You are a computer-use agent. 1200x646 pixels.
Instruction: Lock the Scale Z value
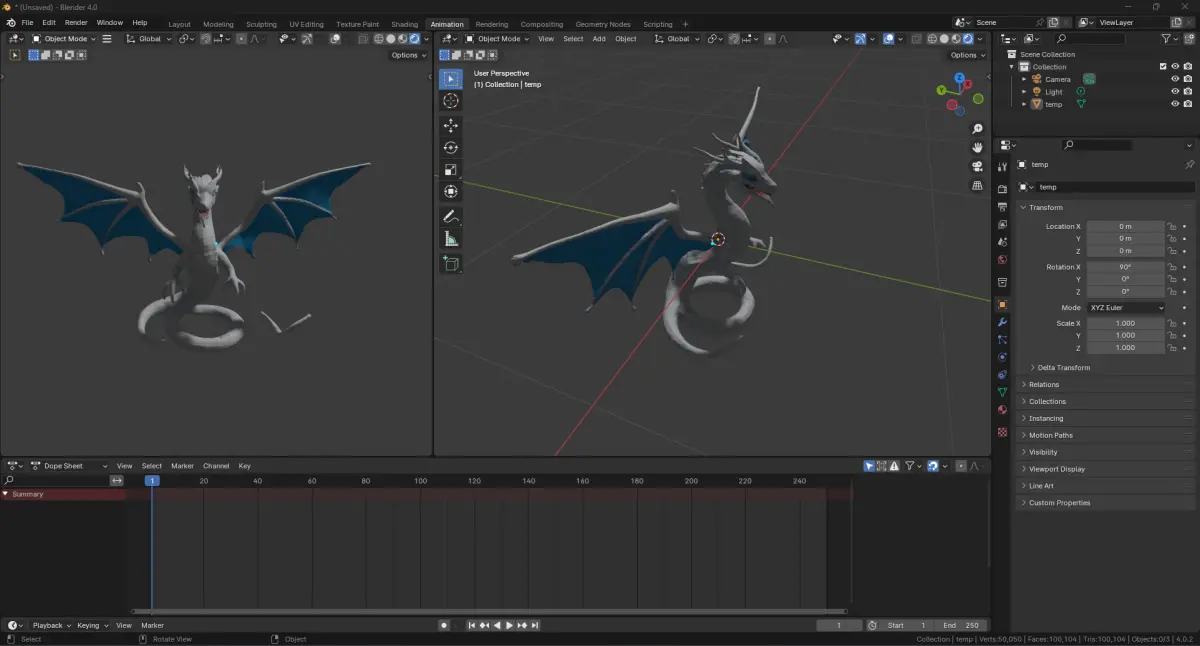[1171, 348]
